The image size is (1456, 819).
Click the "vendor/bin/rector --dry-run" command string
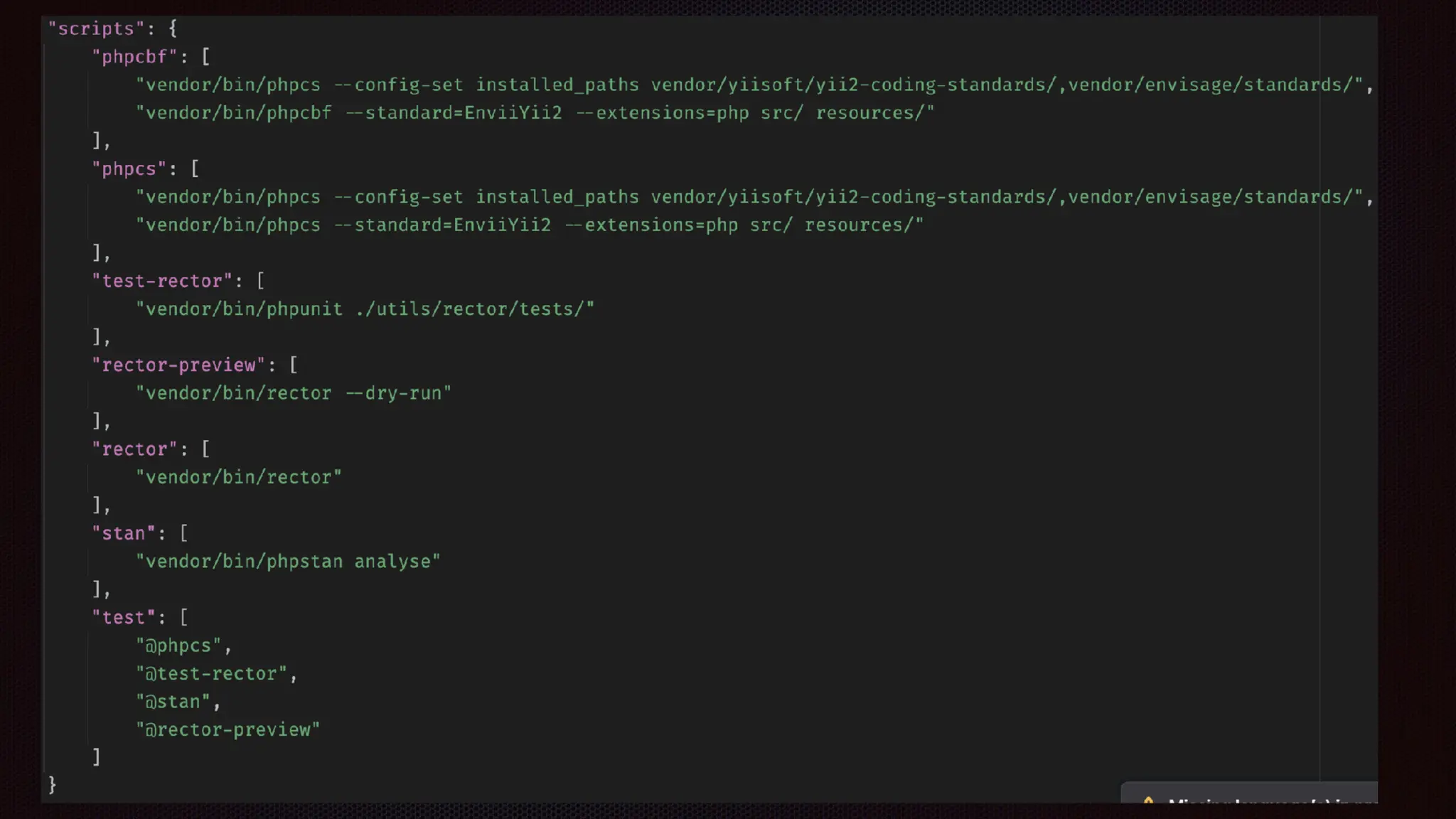[x=294, y=393]
